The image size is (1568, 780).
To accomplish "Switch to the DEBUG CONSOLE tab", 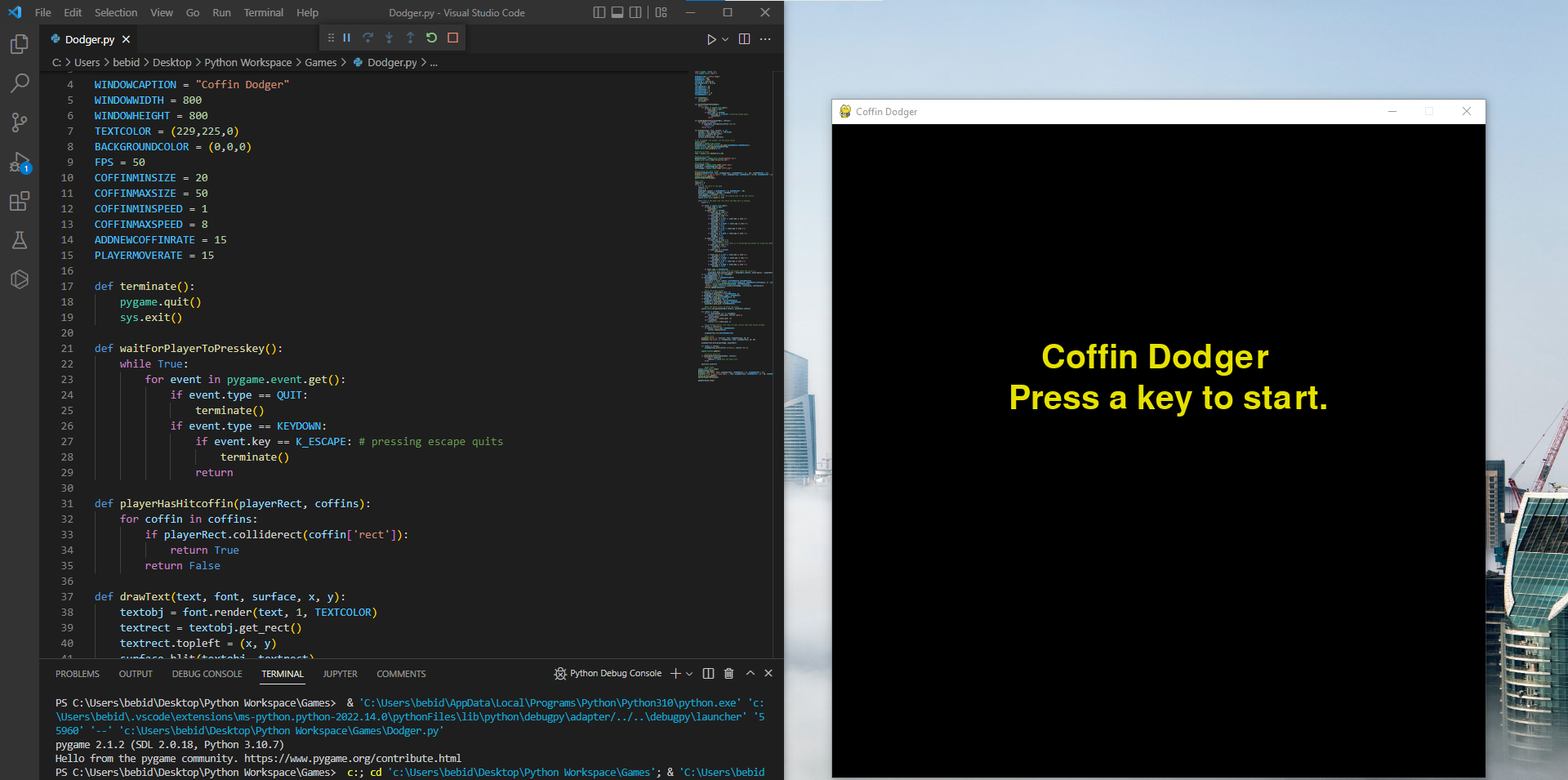I will 207,673.
